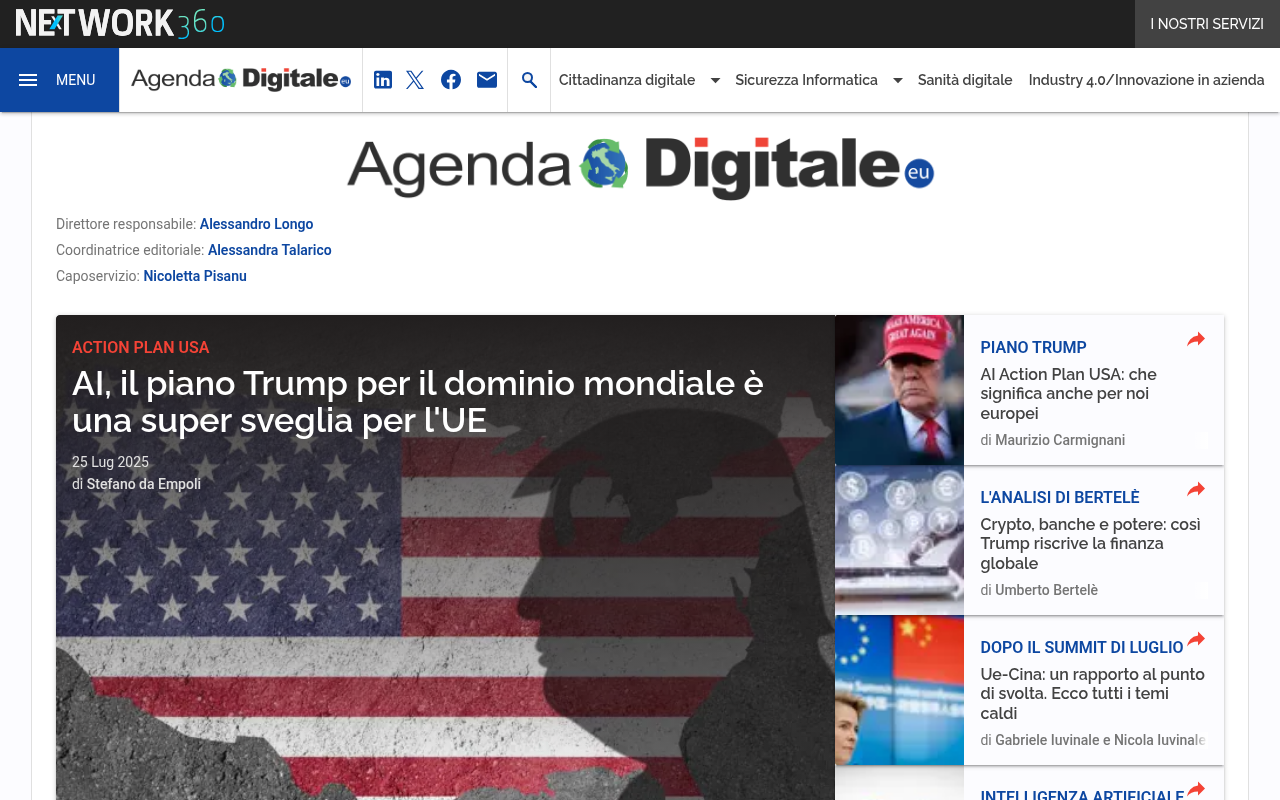Read Crypto, banche e potere article
Image resolution: width=1280 pixels, height=800 pixels.
click(1090, 544)
